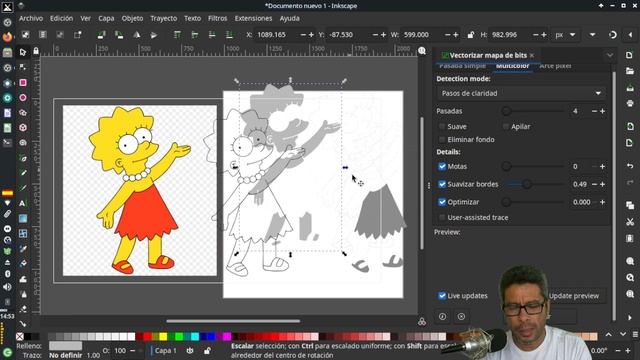The height and width of the screenshot is (360, 640).
Task: Select the Color dropper tool
Action: (x=23, y=248)
